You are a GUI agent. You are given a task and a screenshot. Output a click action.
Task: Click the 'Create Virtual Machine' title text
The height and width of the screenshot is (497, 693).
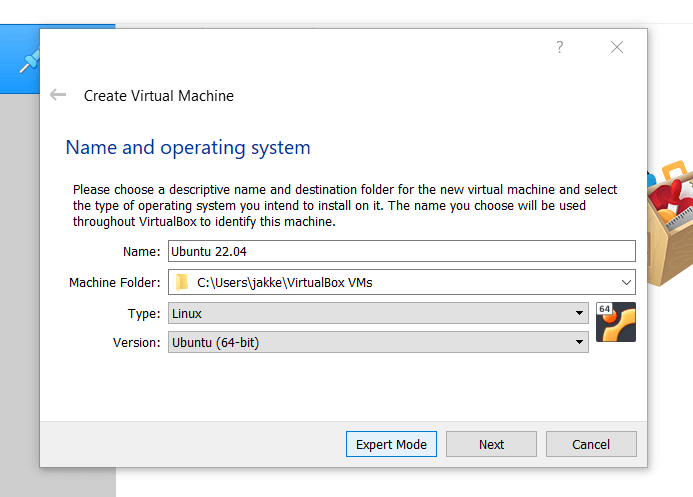click(x=159, y=96)
